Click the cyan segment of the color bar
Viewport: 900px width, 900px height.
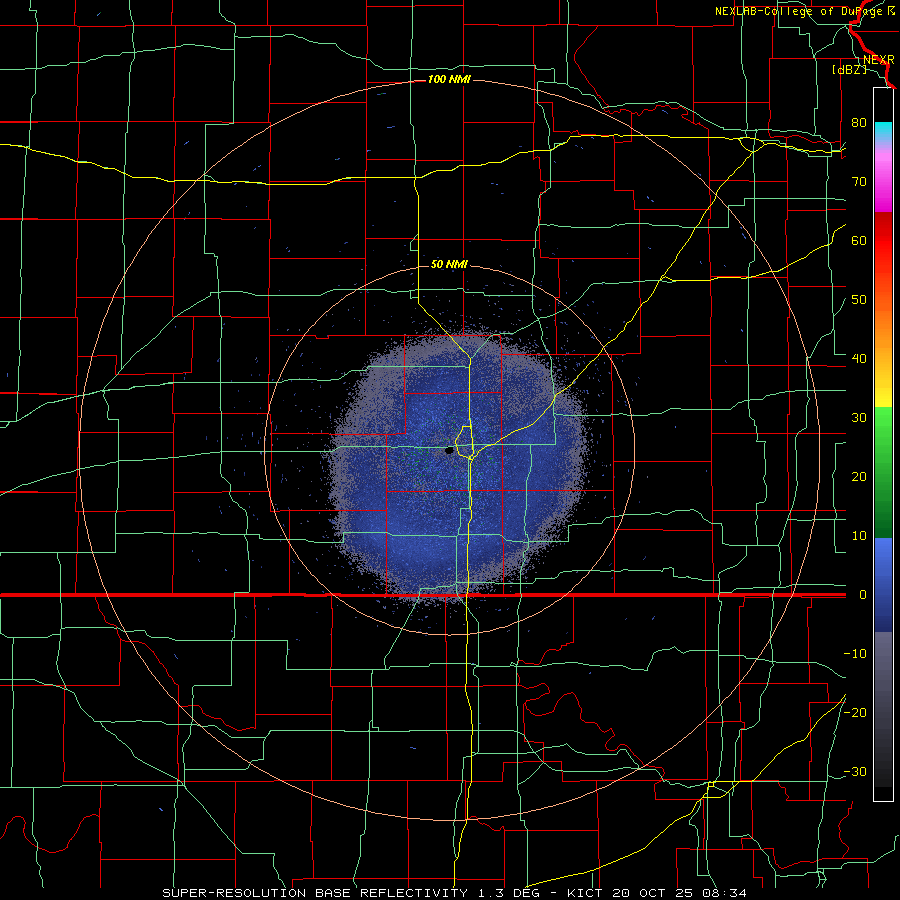pos(883,131)
